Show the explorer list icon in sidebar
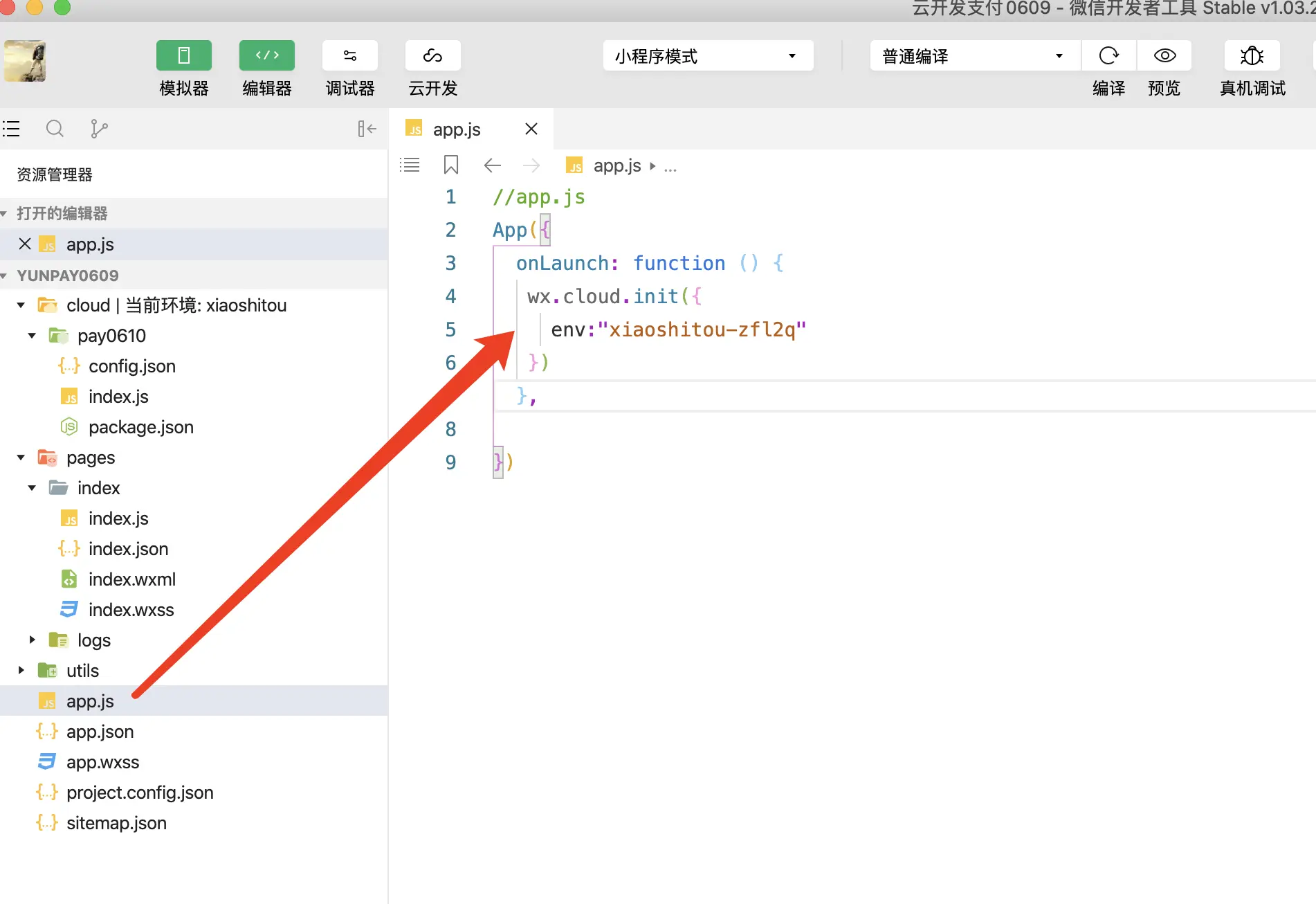Viewport: 1316px width, 904px height. coord(11,129)
